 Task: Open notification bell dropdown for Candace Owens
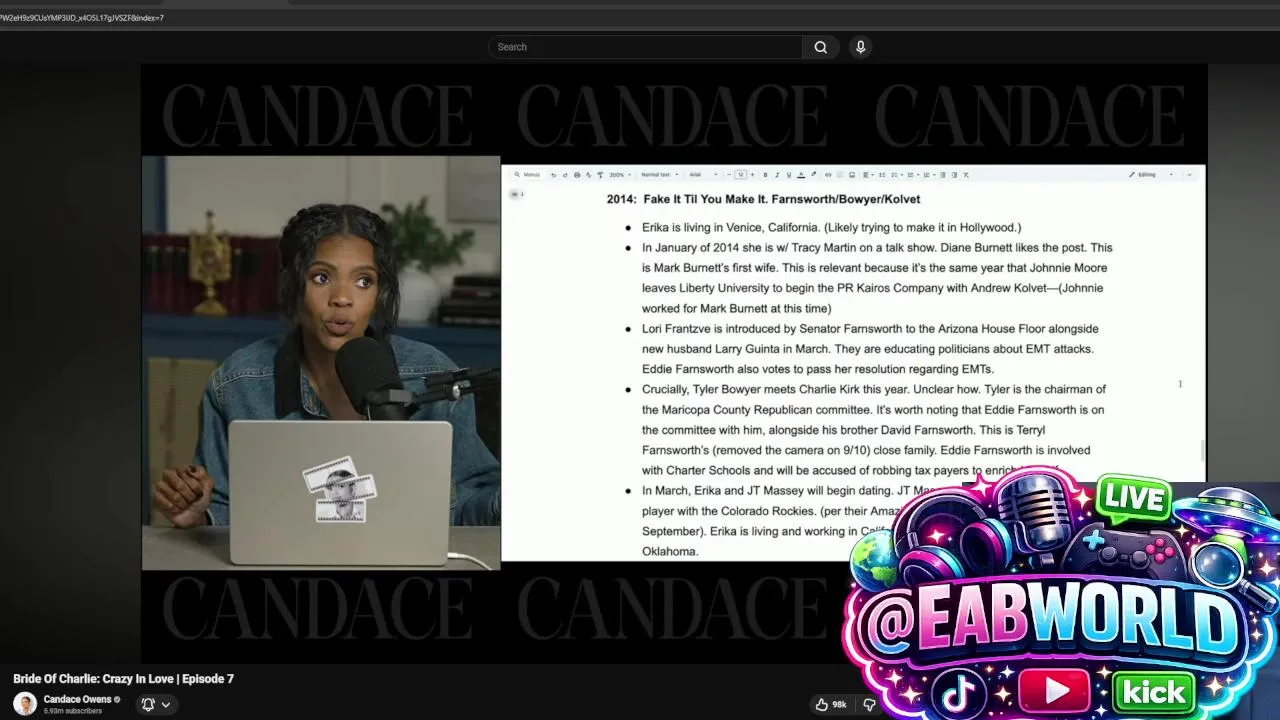[x=156, y=704]
